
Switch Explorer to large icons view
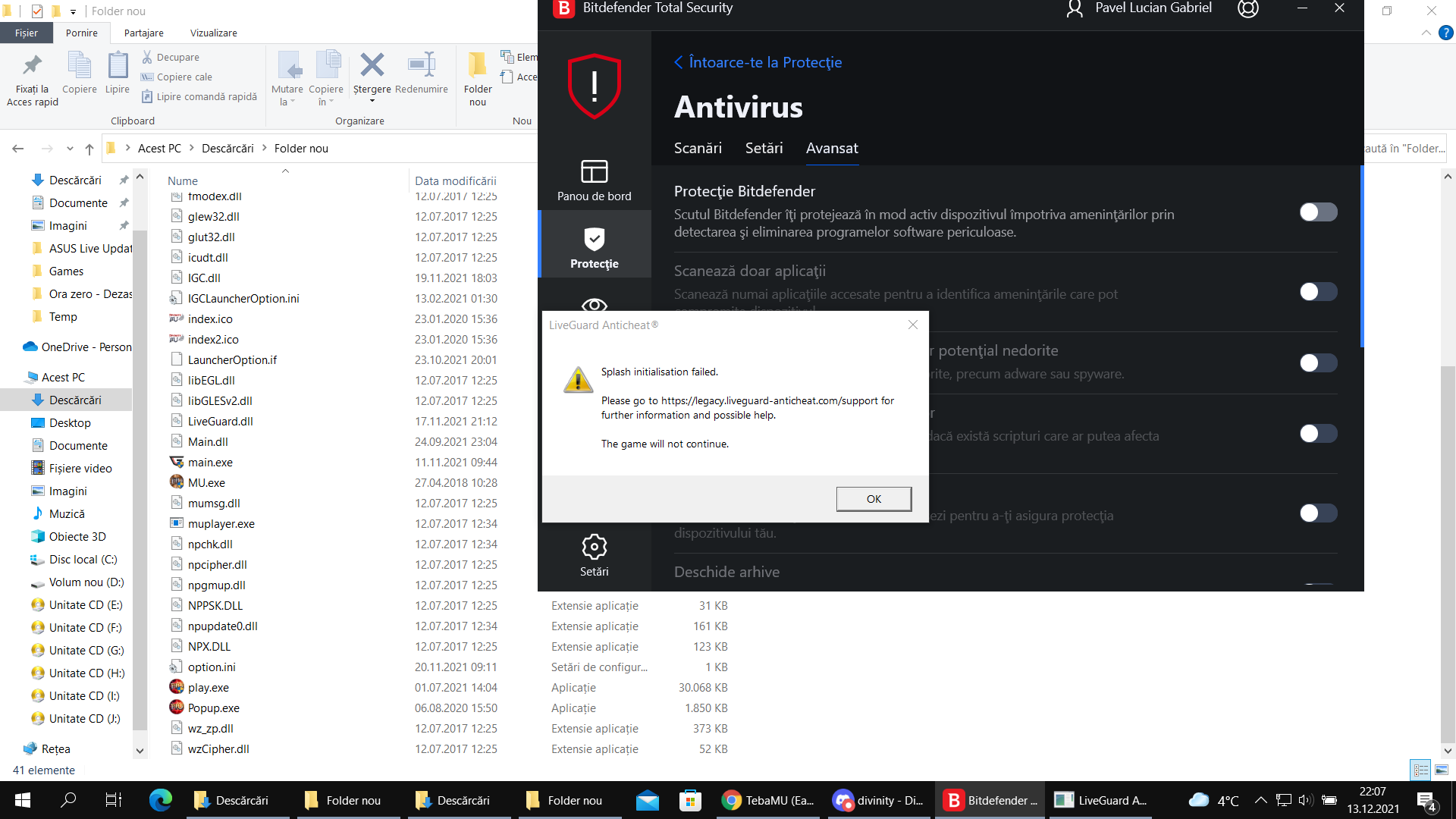(1442, 770)
